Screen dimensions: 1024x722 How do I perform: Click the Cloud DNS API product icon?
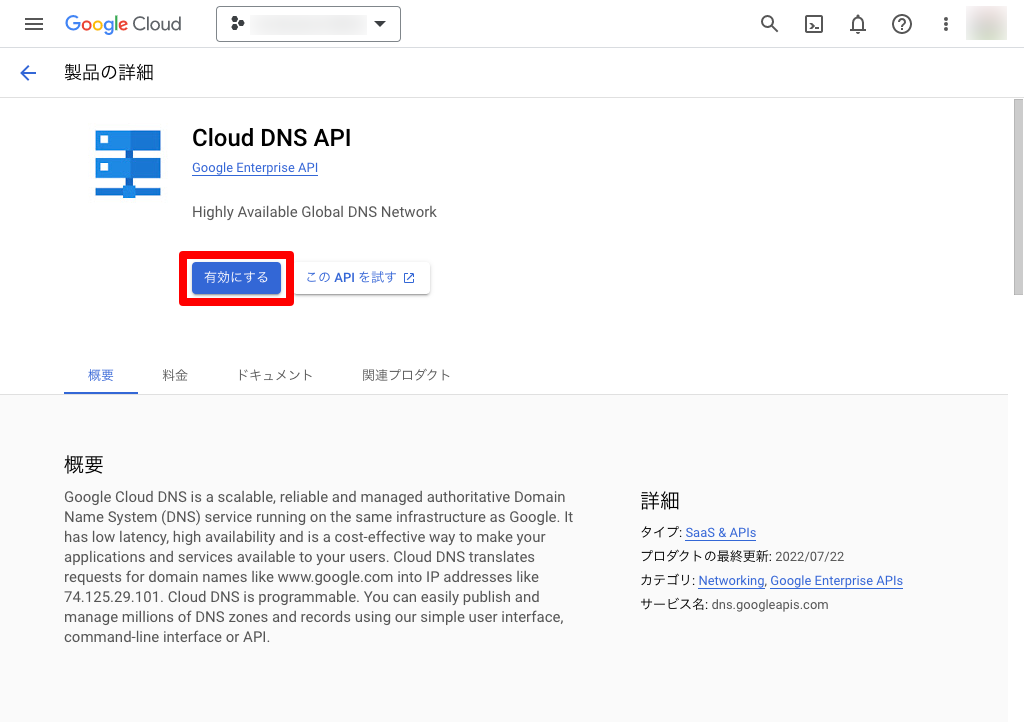pos(128,164)
